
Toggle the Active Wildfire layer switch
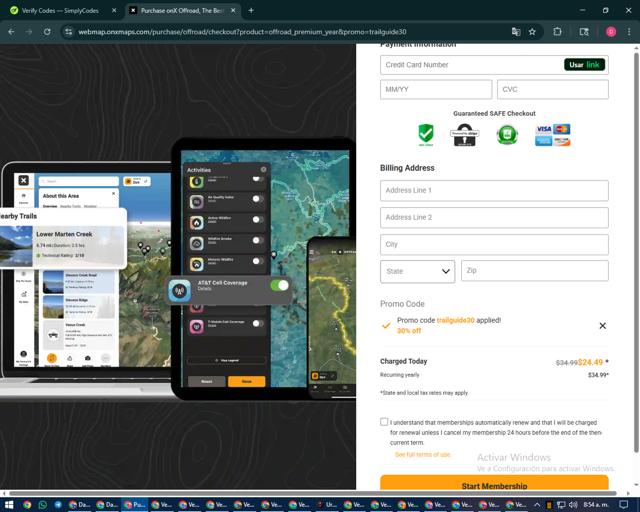(x=258, y=220)
